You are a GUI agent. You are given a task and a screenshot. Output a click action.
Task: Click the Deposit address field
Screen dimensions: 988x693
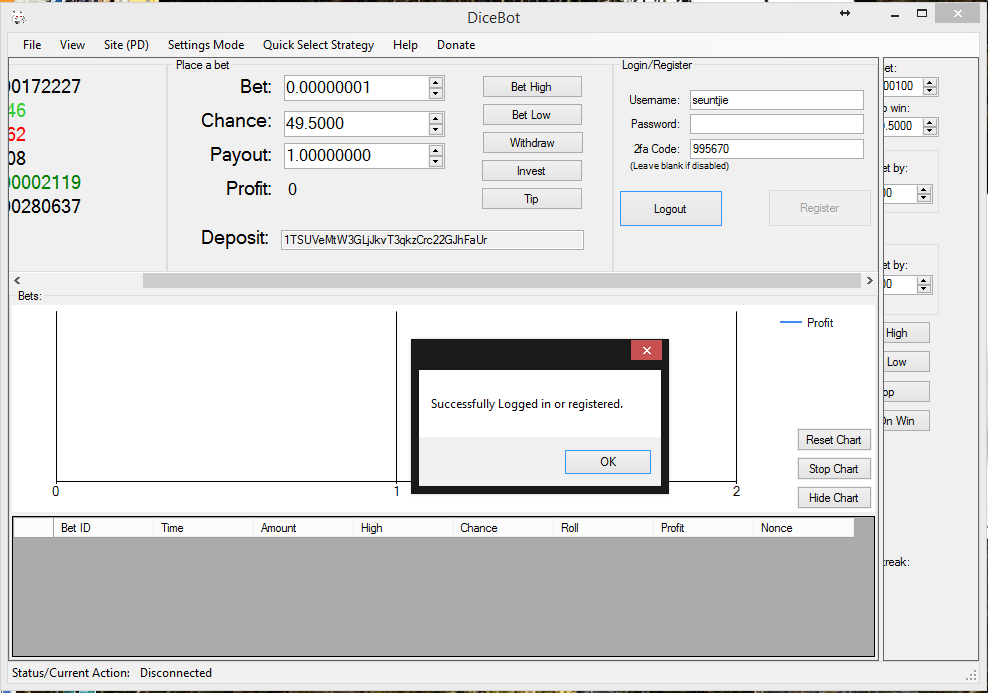pyautogui.click(x=432, y=240)
